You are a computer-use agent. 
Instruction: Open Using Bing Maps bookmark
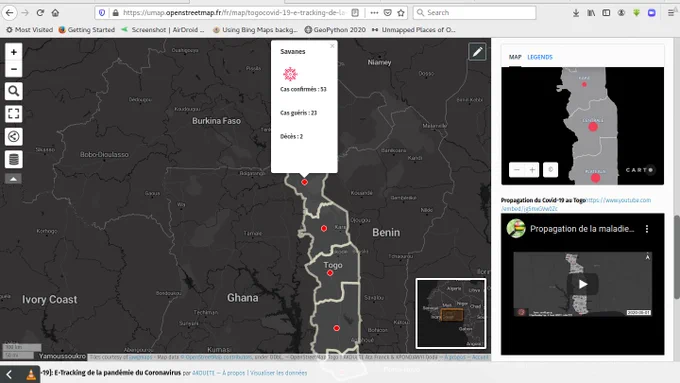(x=255, y=29)
